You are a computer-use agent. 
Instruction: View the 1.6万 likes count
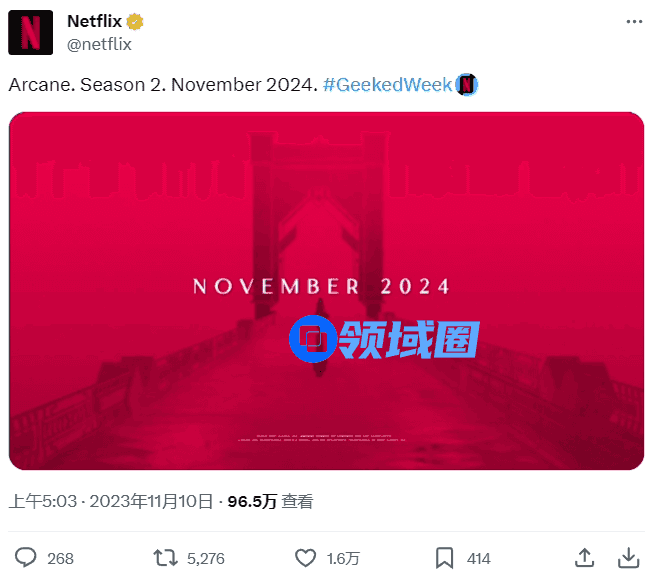(x=343, y=558)
